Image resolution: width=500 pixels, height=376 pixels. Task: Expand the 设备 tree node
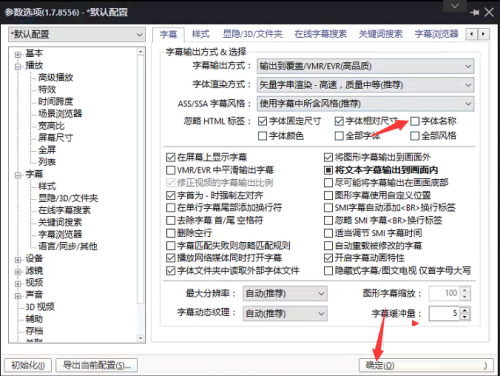tap(18, 259)
